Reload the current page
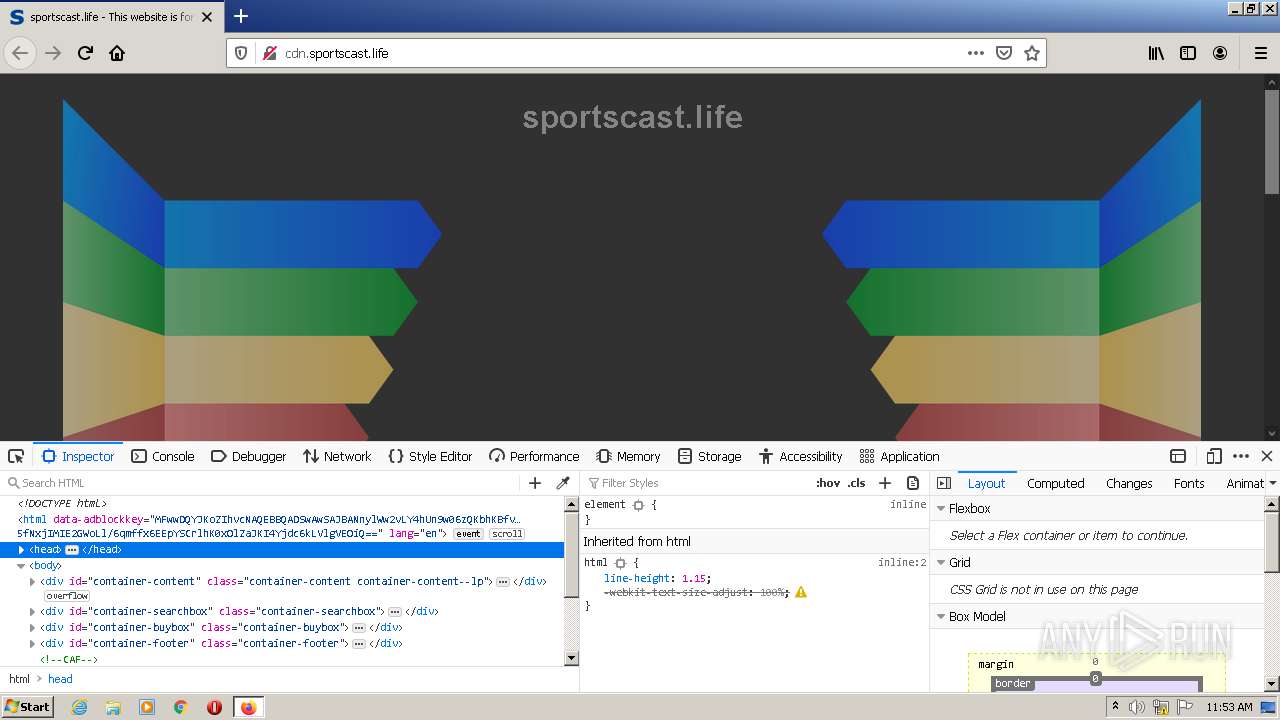 [x=85, y=53]
